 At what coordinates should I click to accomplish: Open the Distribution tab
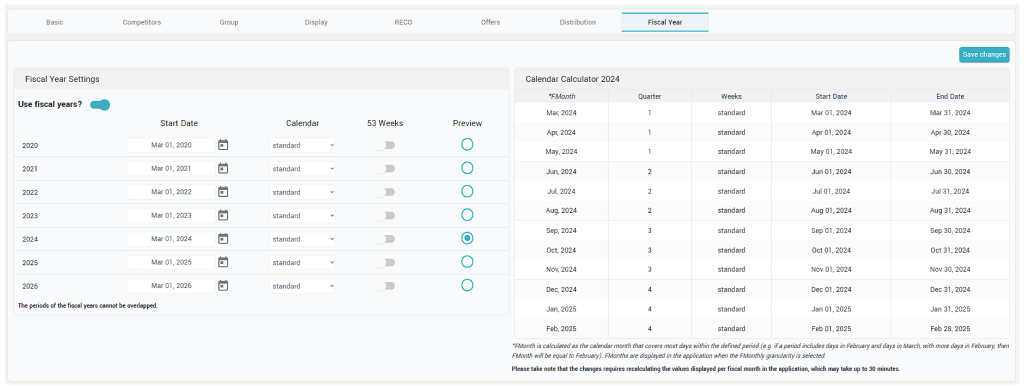tap(577, 22)
